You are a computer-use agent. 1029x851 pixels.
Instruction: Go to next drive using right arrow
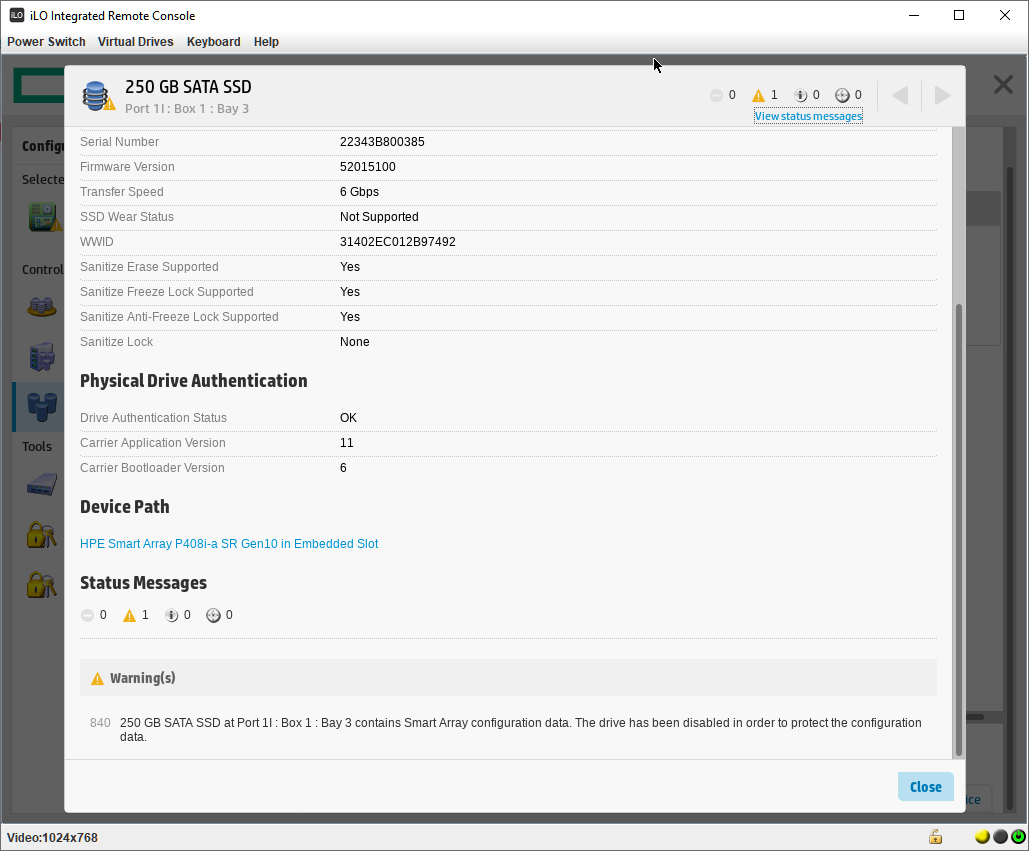coord(942,96)
